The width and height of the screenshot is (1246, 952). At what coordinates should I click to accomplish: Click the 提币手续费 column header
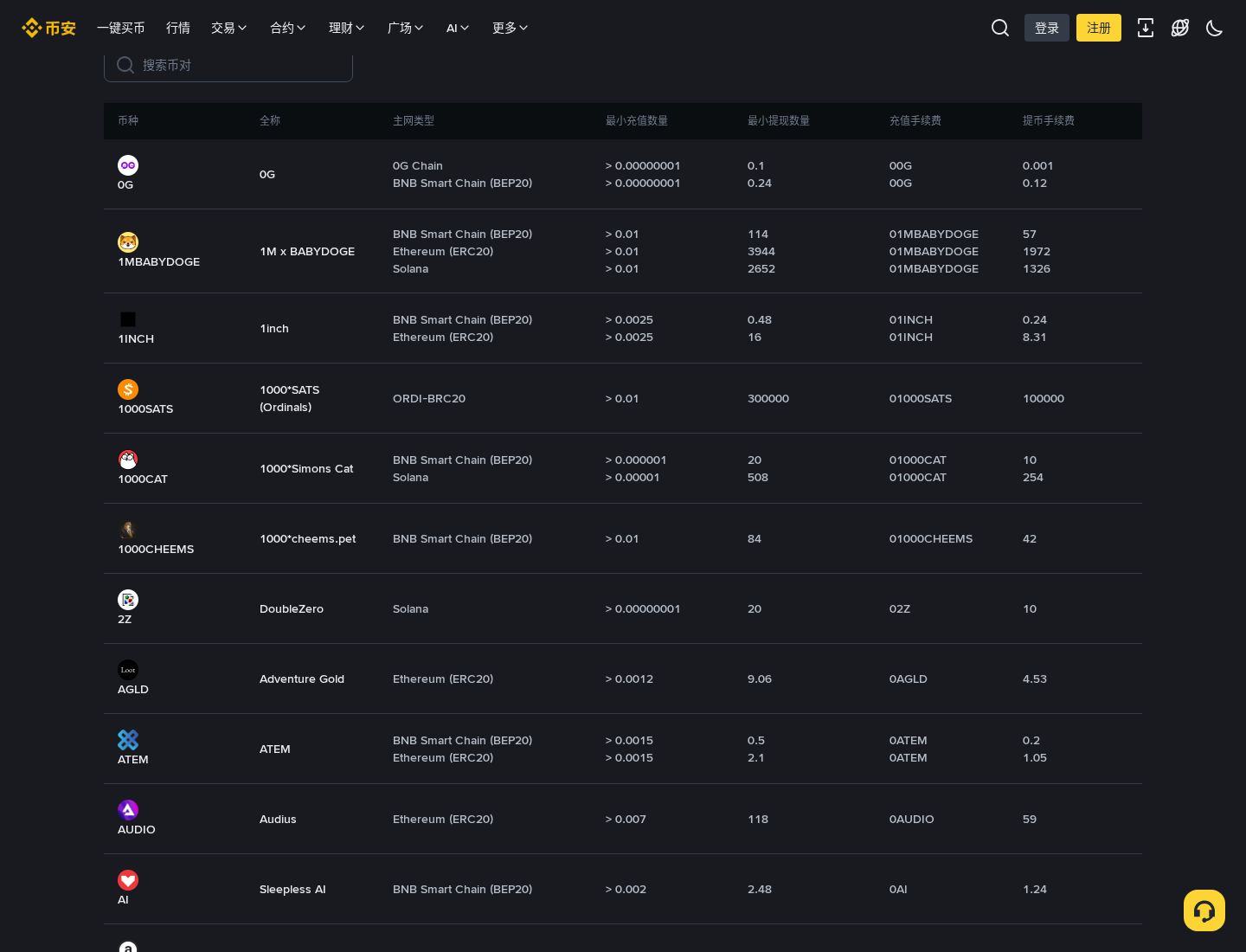pos(1049,120)
